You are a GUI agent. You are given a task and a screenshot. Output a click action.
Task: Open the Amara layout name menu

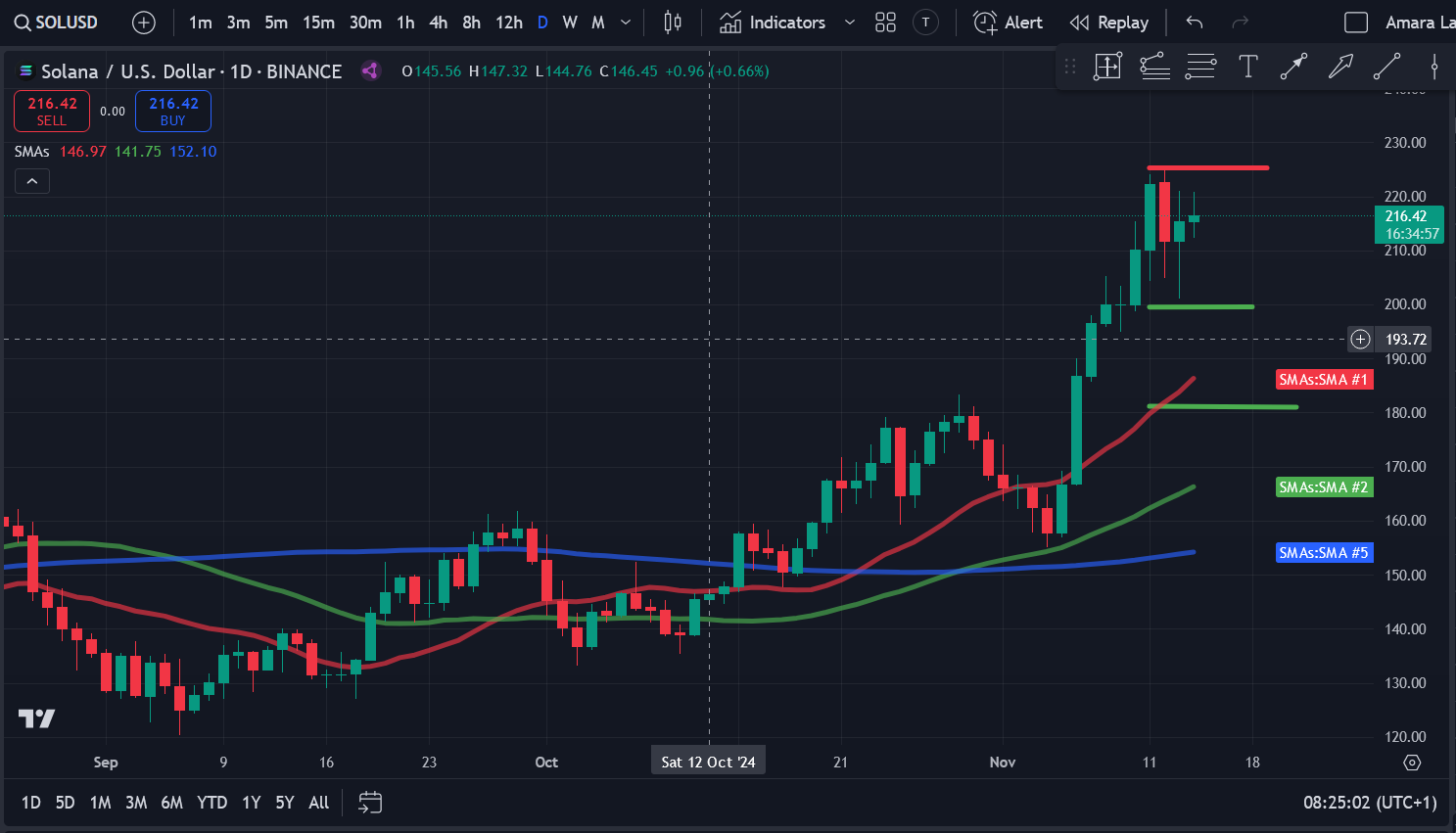(x=1419, y=23)
